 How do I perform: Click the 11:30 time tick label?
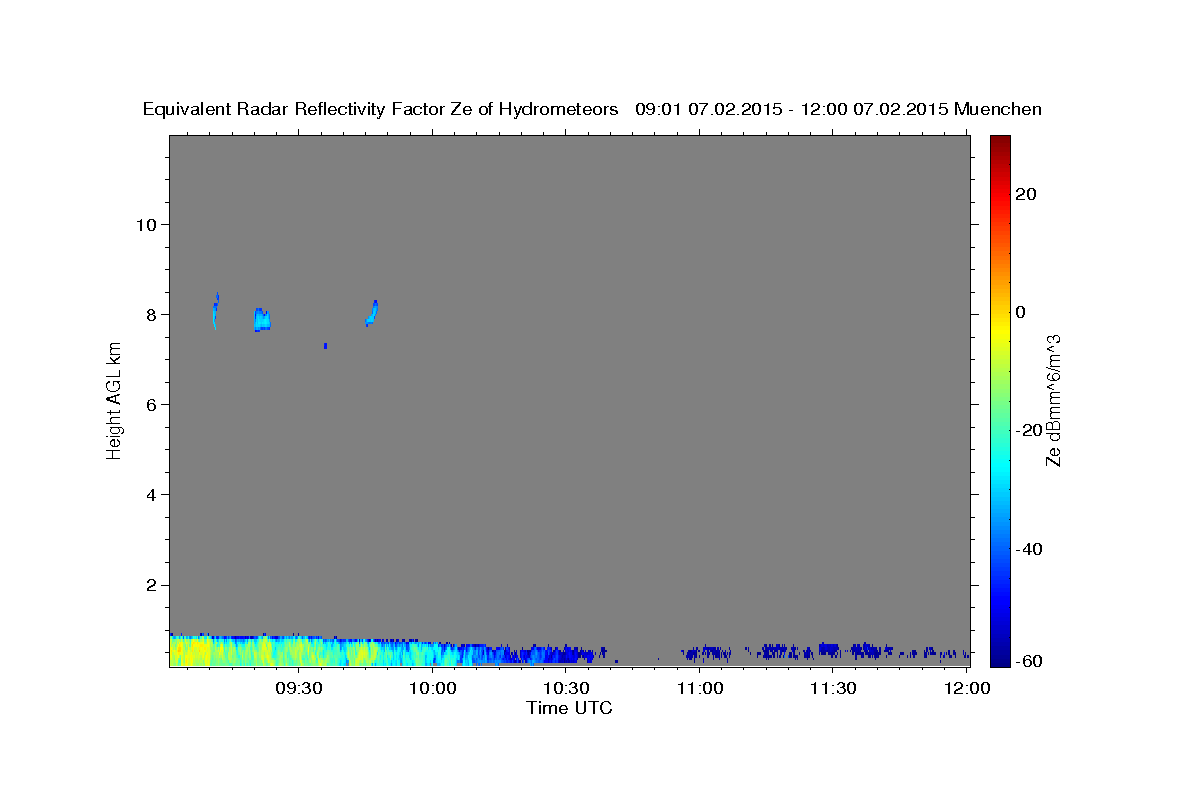833,689
